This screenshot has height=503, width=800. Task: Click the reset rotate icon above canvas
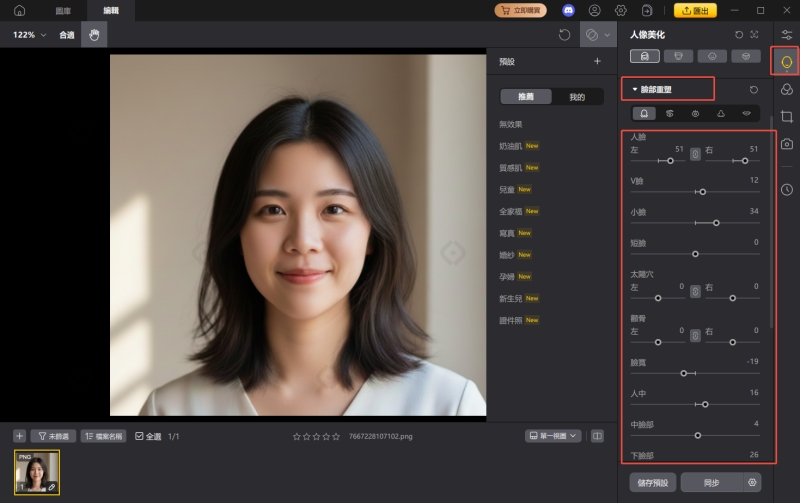tap(564, 35)
